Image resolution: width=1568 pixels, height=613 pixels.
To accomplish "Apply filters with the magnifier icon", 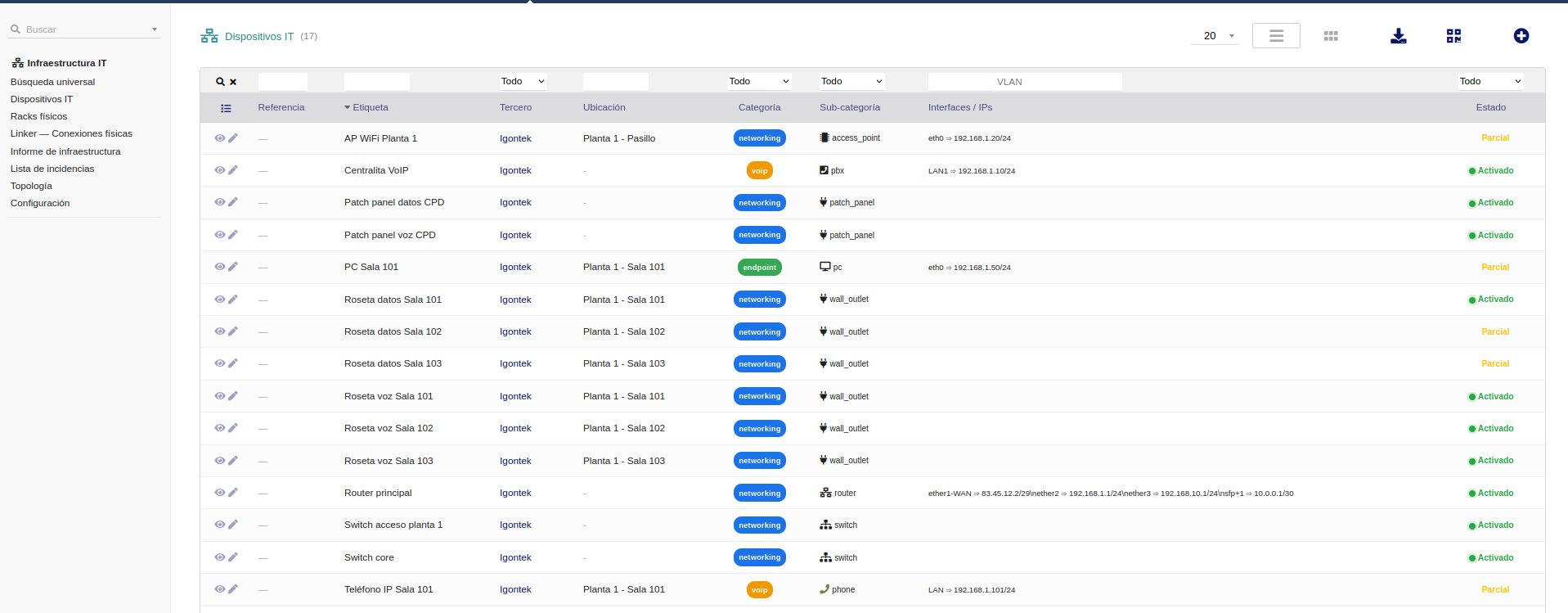I will point(220,82).
